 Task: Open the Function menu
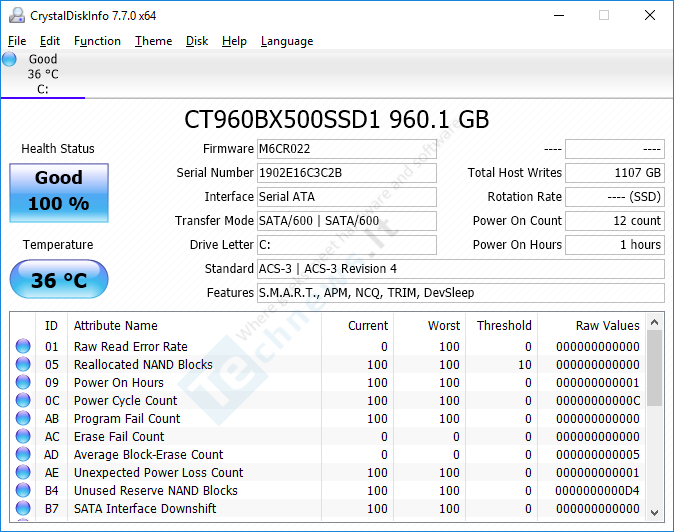pos(97,41)
